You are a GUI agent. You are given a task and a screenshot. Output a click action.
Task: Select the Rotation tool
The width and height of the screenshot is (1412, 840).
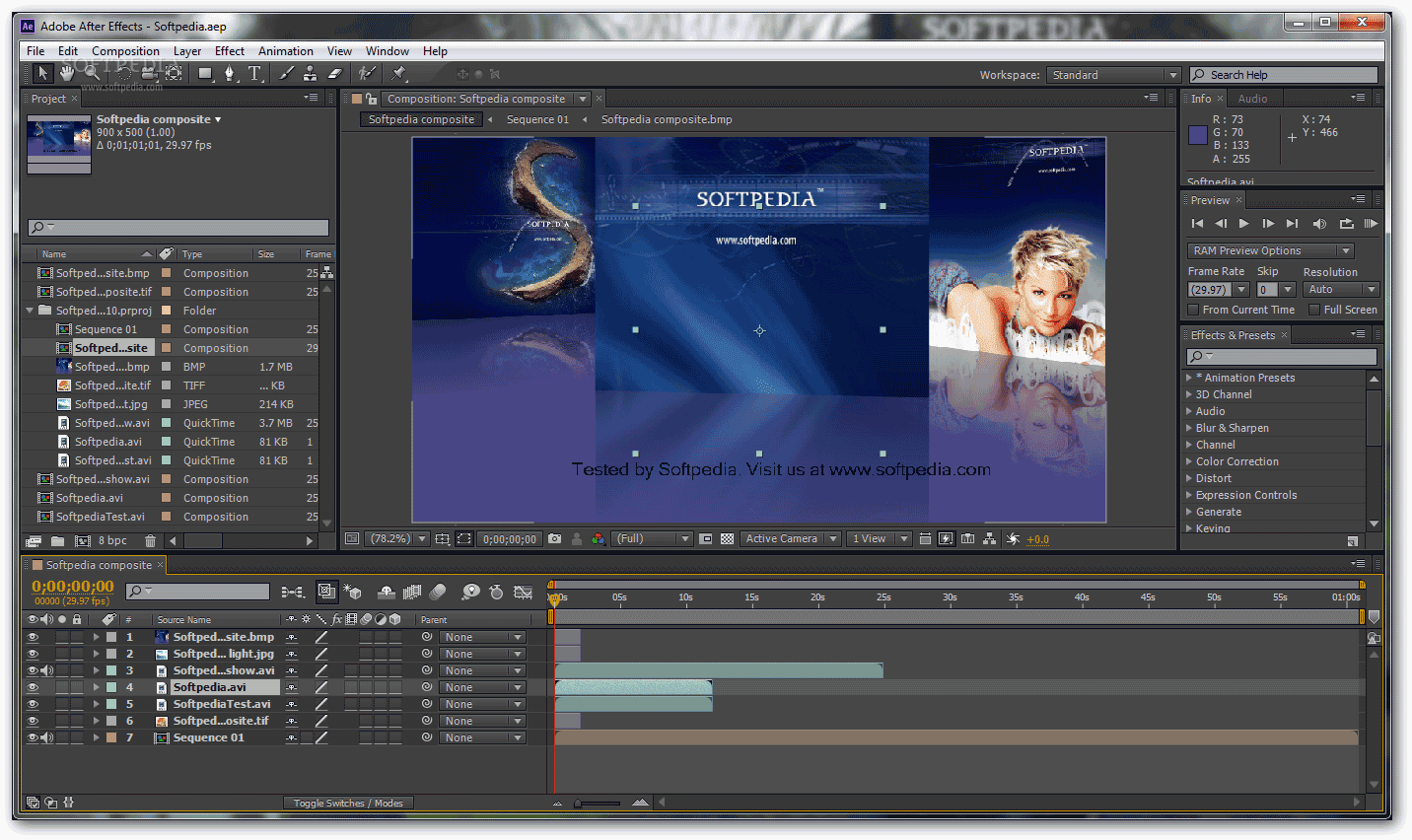(124, 73)
